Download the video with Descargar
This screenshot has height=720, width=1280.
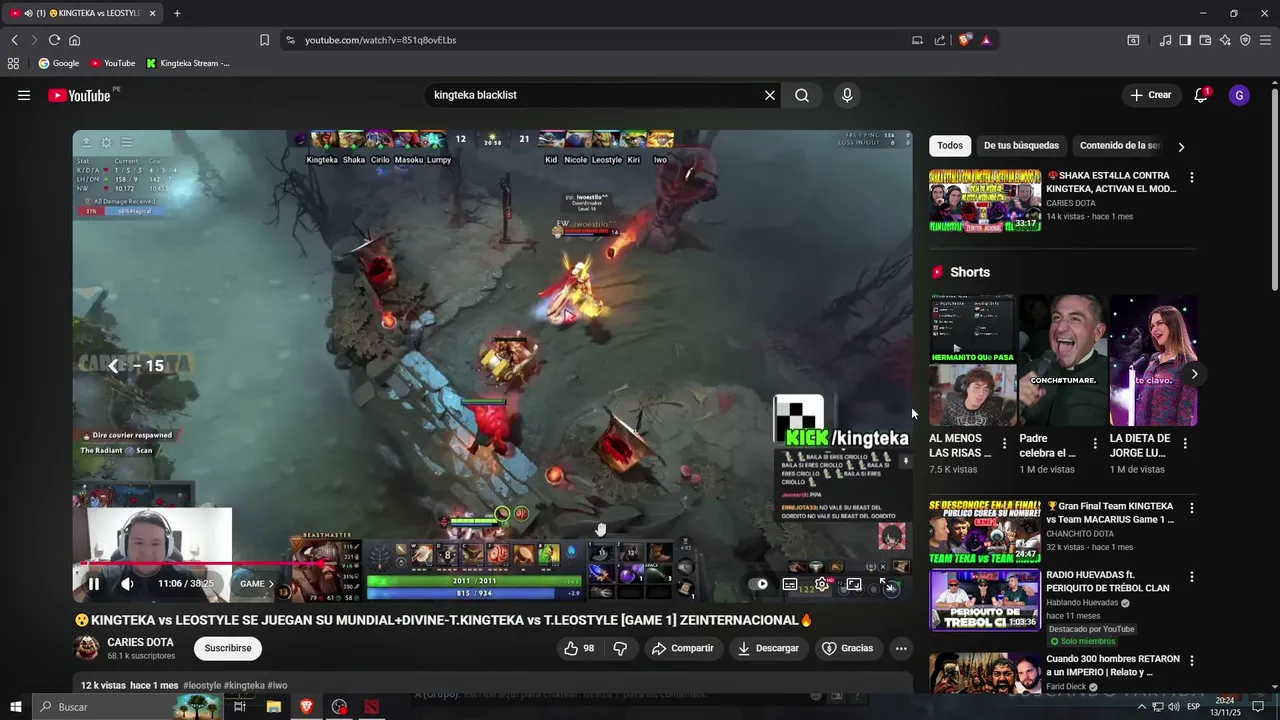[x=768, y=648]
